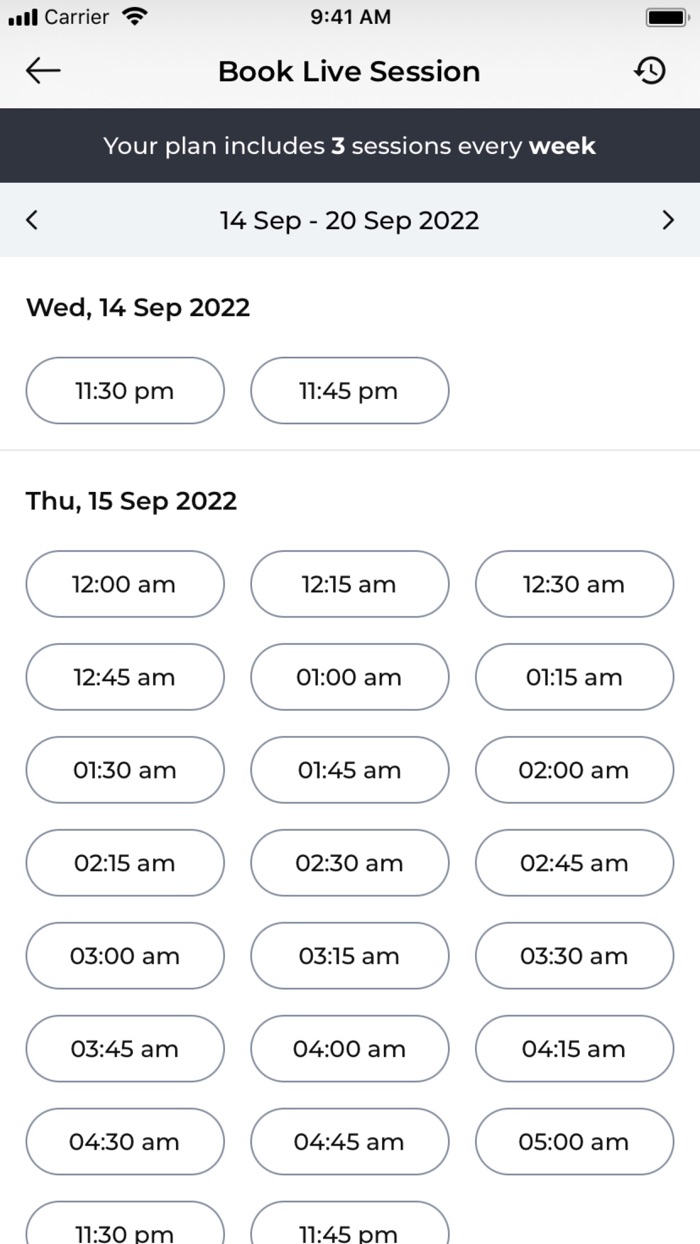Select Wednesday 11:45 pm slot

349,391
